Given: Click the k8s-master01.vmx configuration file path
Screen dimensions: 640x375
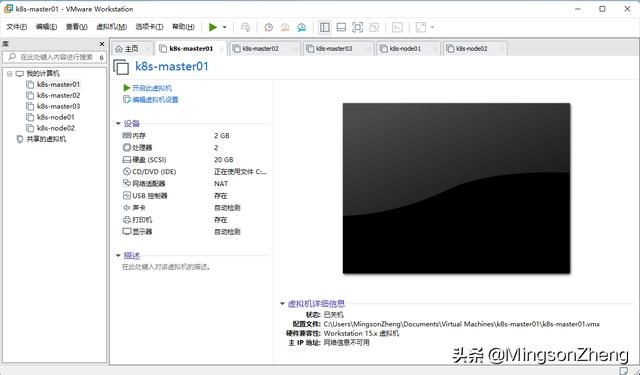Looking at the screenshot, I should [462, 324].
